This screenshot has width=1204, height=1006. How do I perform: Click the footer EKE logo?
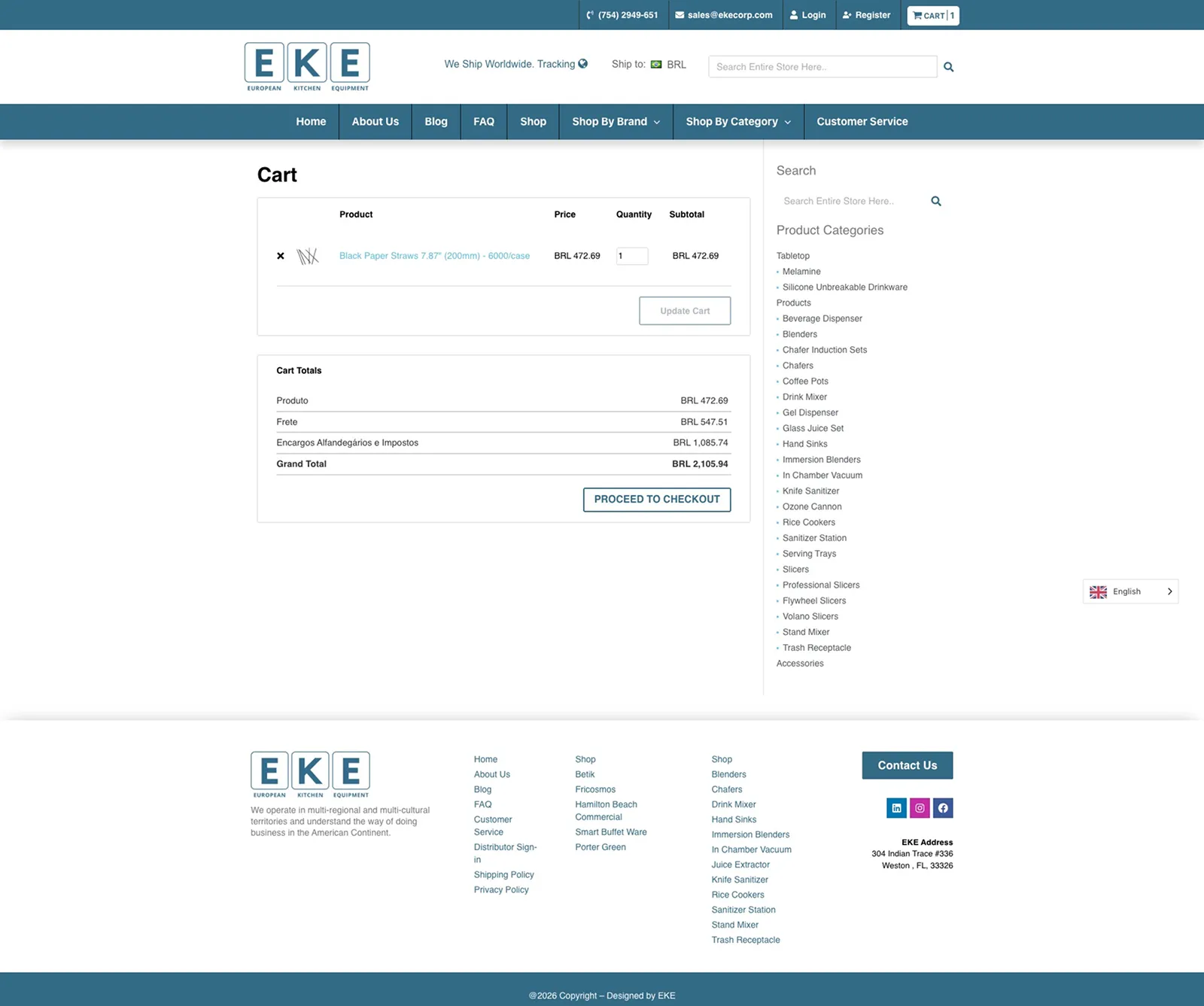pos(310,774)
